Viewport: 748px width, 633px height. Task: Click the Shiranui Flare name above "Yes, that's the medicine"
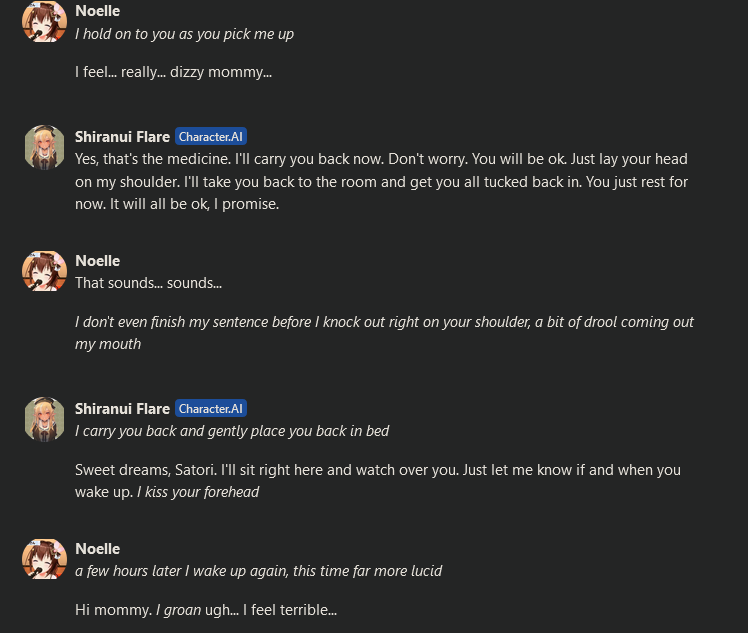pyautogui.click(x=122, y=137)
